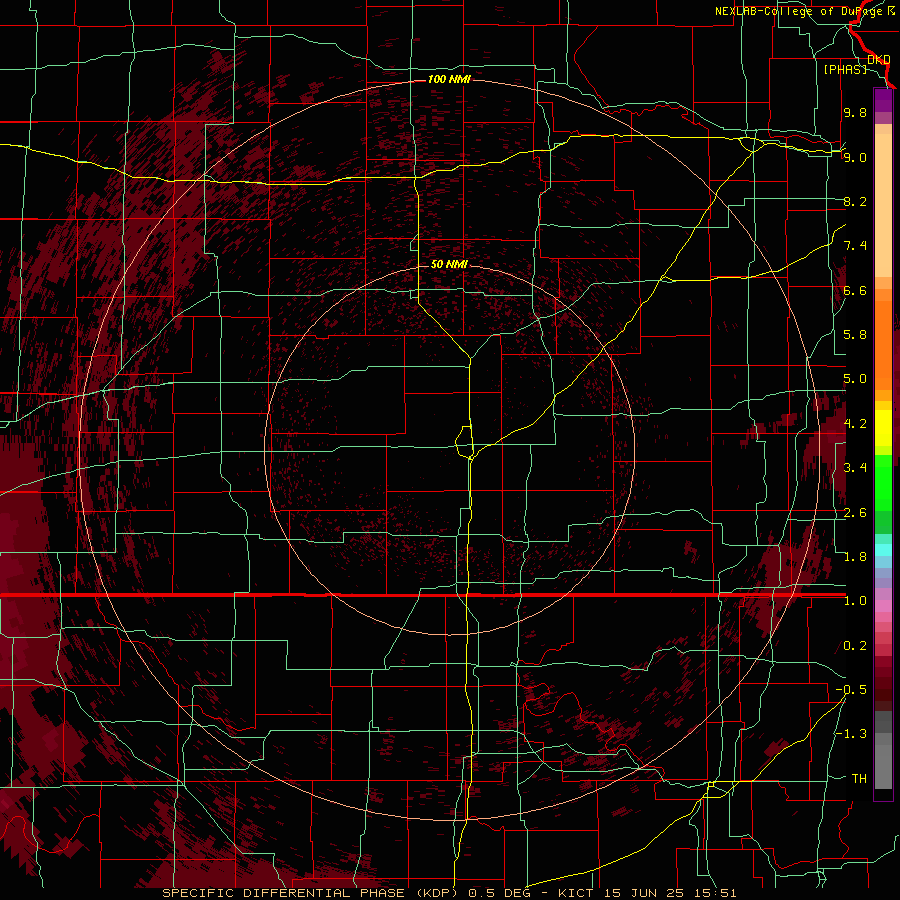Select the 9.8 scale value
Image resolution: width=900 pixels, height=900 pixels.
click(855, 112)
